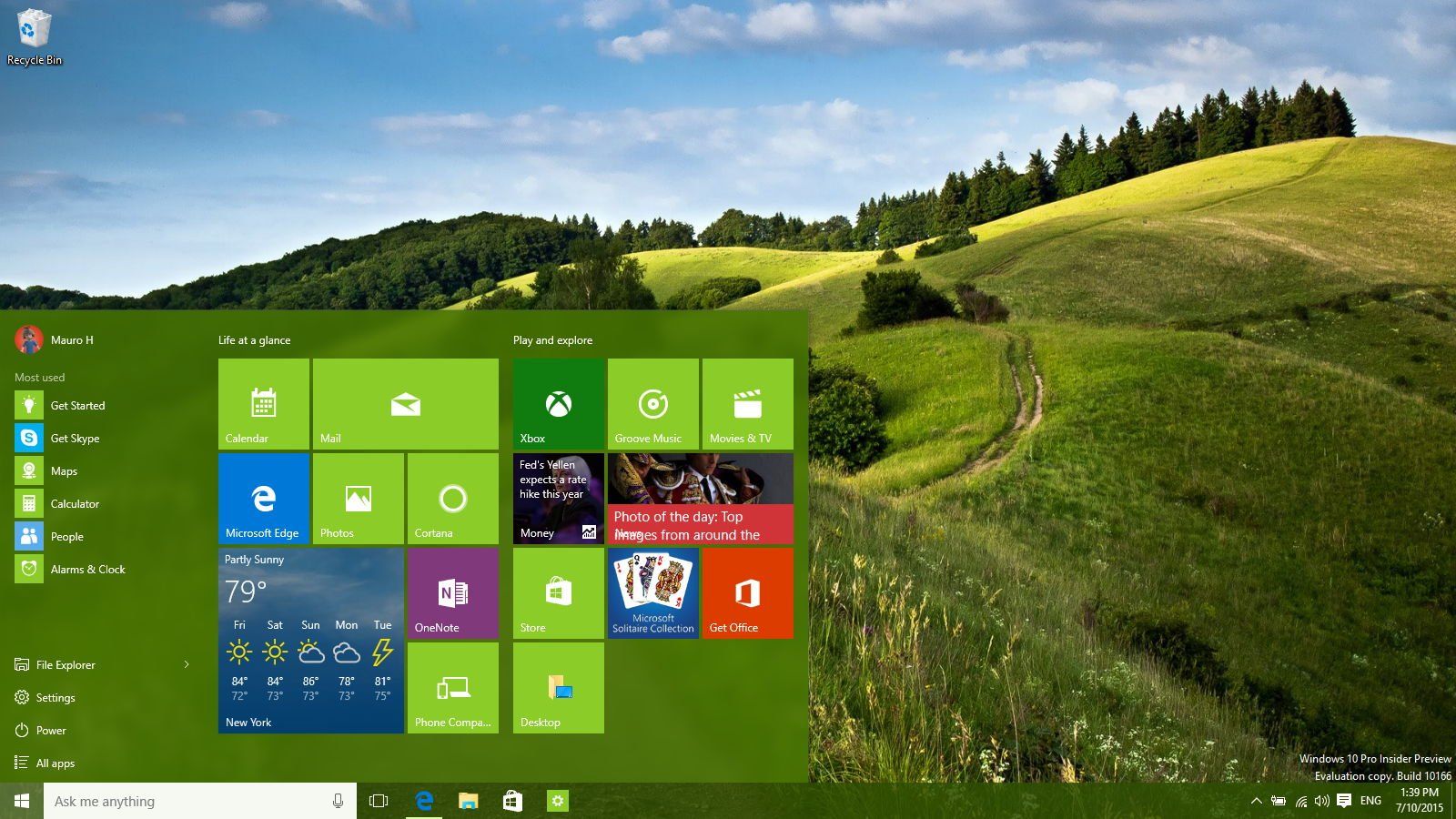Expand File Explorer jump list arrow
This screenshot has height=819, width=1456.
tap(187, 665)
